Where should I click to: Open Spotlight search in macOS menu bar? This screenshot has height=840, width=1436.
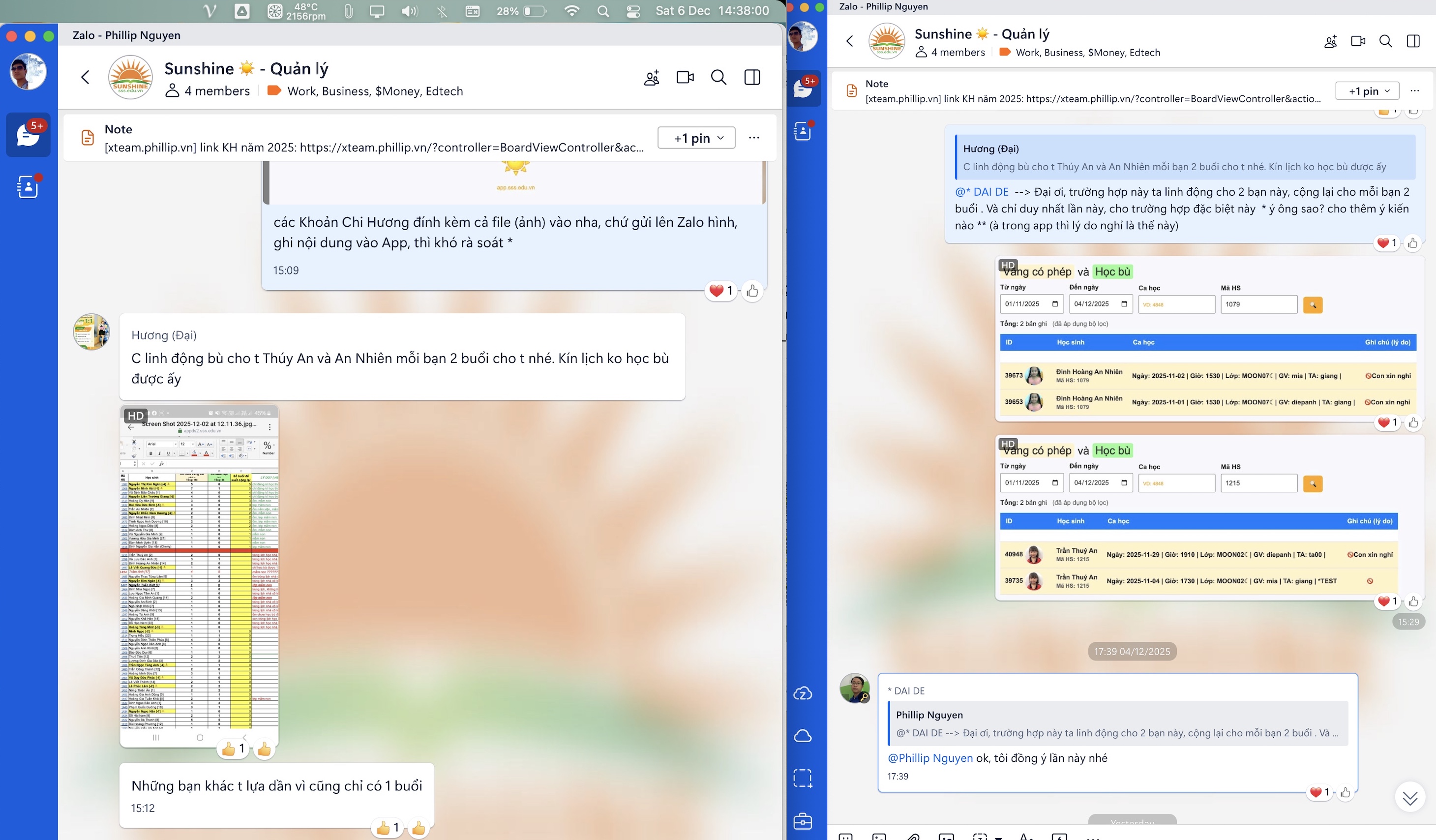click(x=603, y=11)
